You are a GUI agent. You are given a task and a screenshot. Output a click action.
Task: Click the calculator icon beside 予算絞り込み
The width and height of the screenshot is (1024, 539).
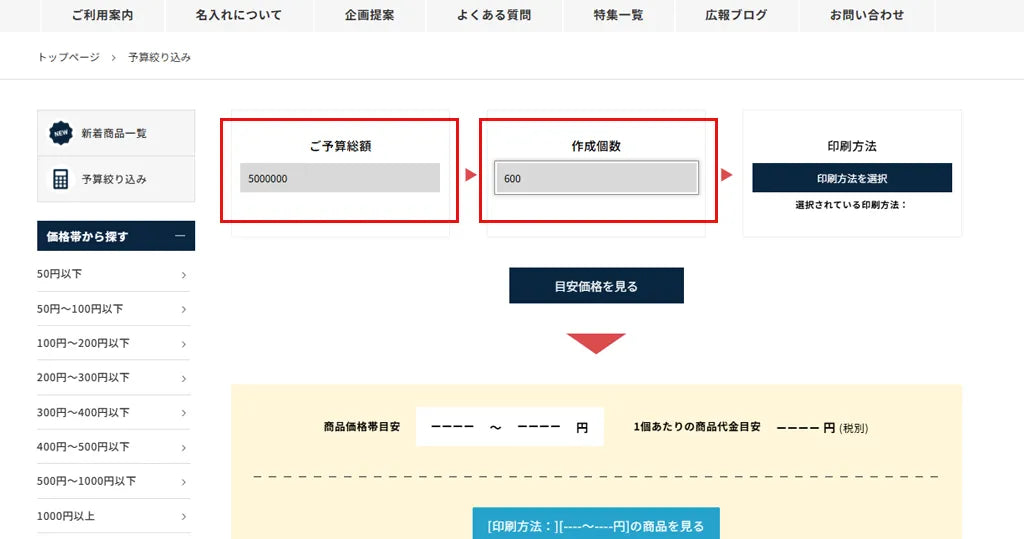pyautogui.click(x=61, y=179)
